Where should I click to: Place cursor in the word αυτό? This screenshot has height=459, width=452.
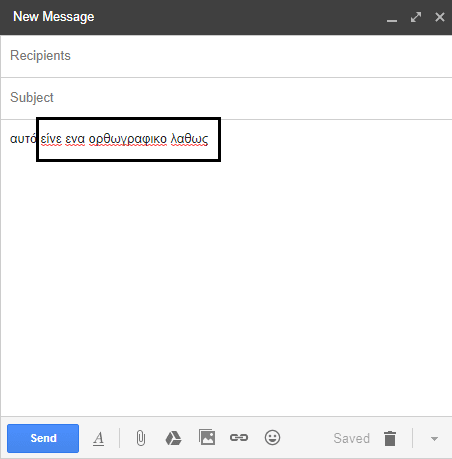pyautogui.click(x=23, y=138)
